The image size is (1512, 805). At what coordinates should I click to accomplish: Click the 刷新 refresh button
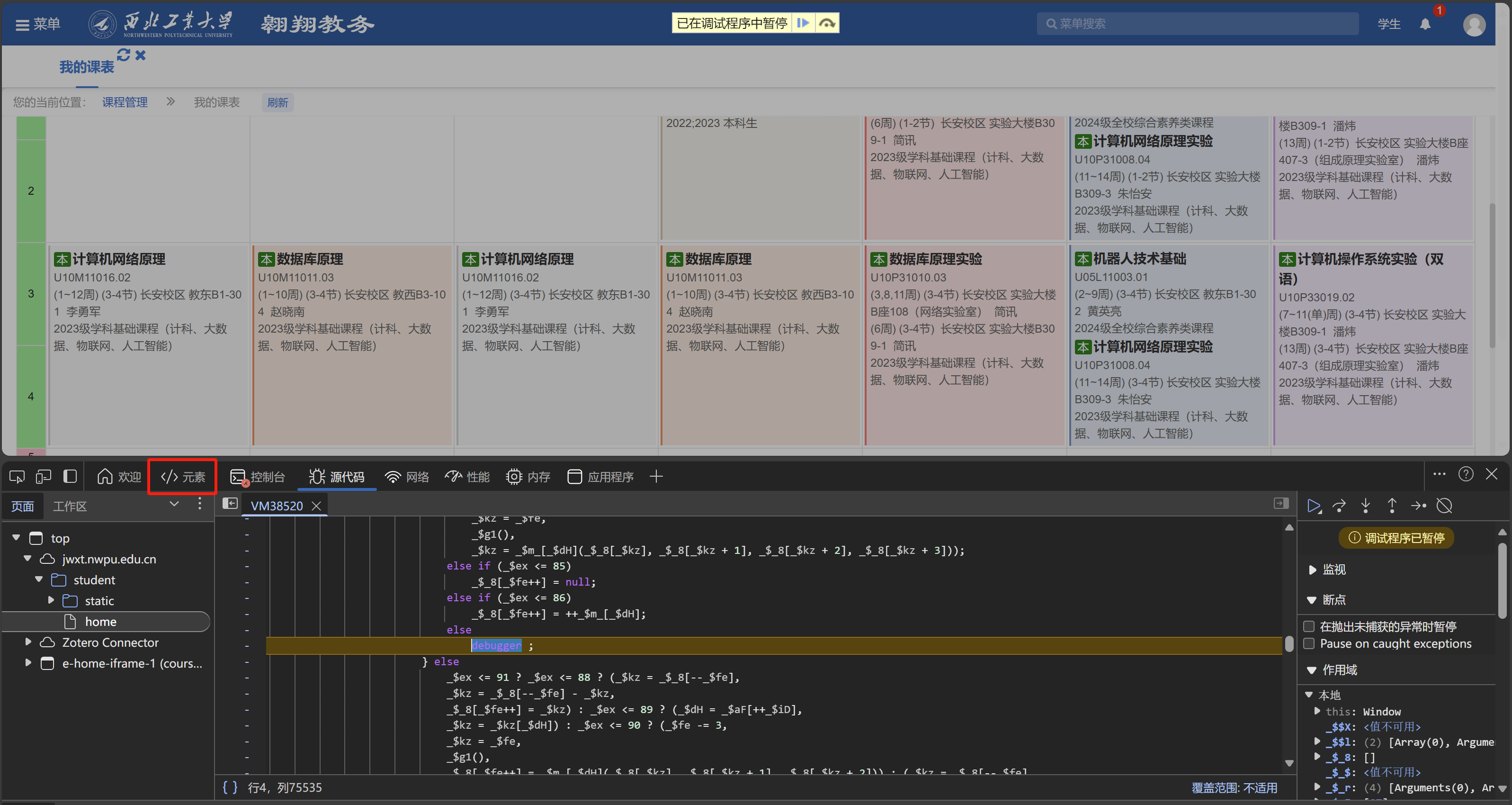pyautogui.click(x=277, y=103)
